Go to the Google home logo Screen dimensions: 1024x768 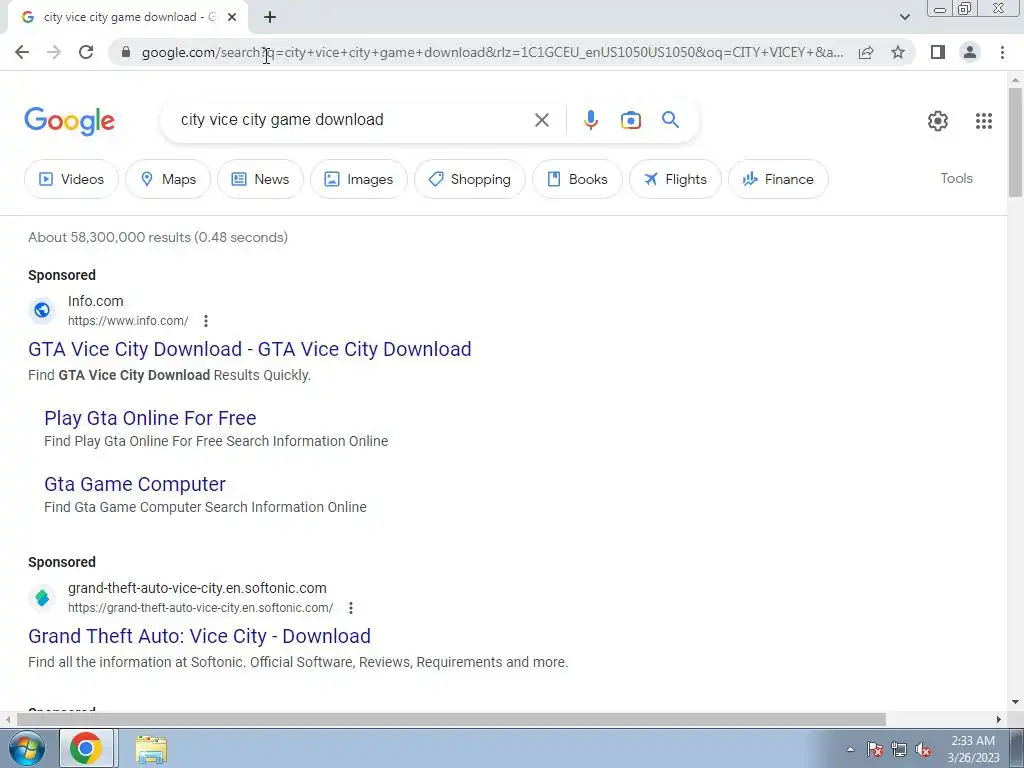click(x=70, y=121)
